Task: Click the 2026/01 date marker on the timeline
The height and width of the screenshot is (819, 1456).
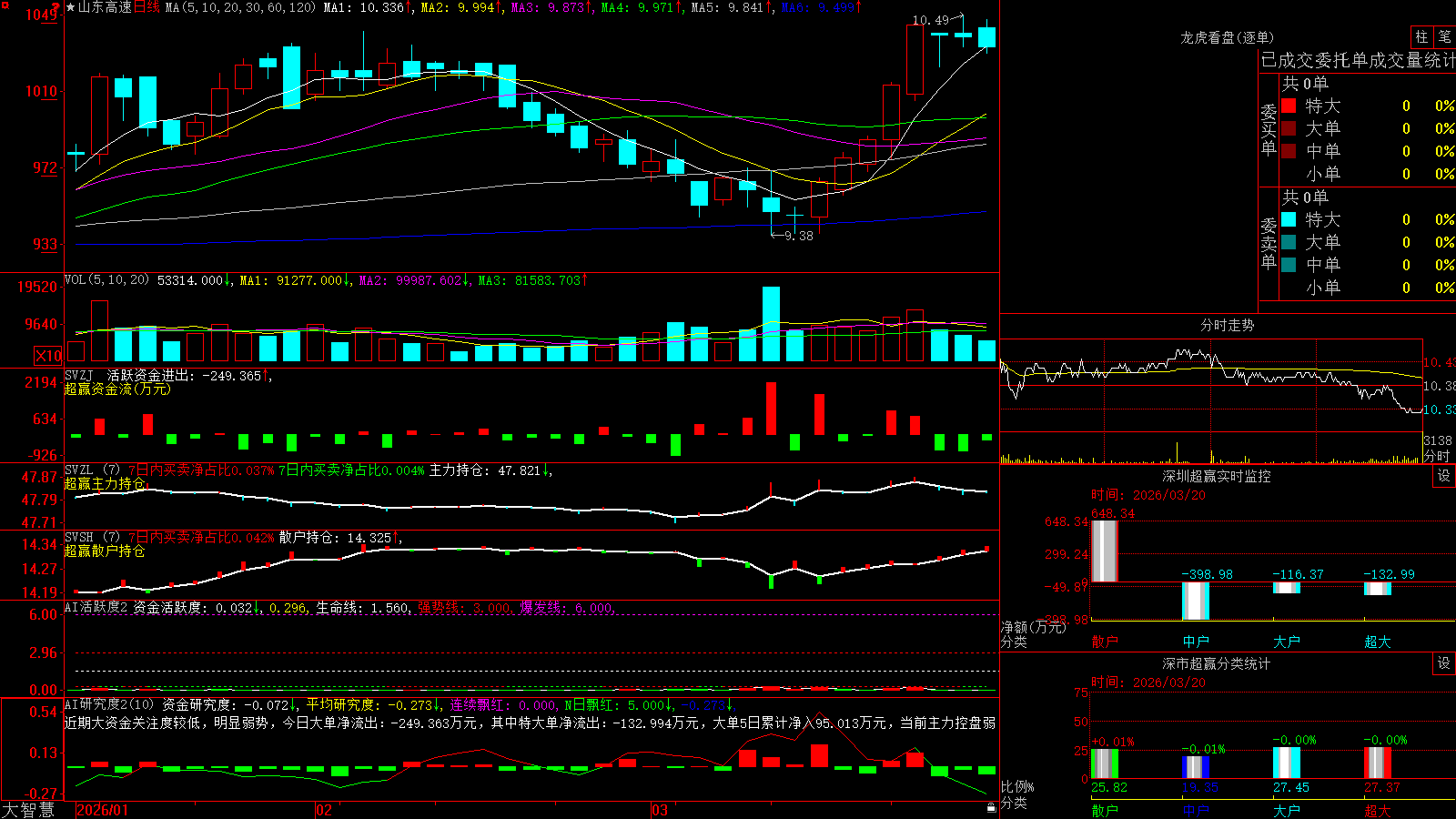Action: coord(103,810)
